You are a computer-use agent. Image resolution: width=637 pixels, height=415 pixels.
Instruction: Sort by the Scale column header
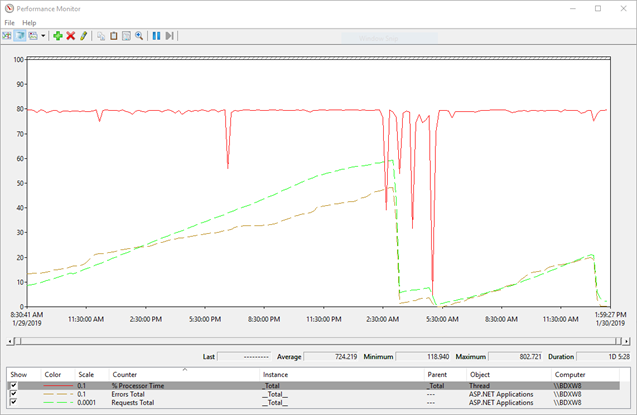[x=92, y=374]
